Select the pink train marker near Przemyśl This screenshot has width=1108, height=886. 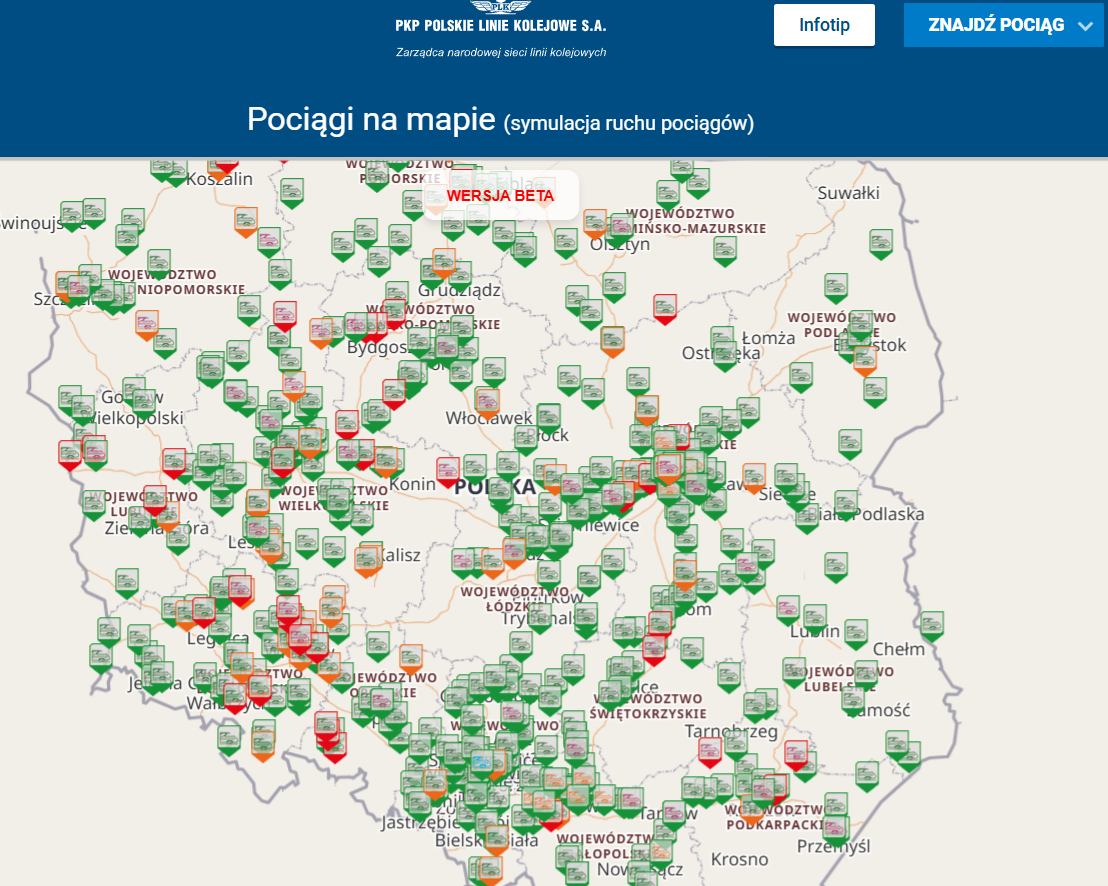[834, 827]
